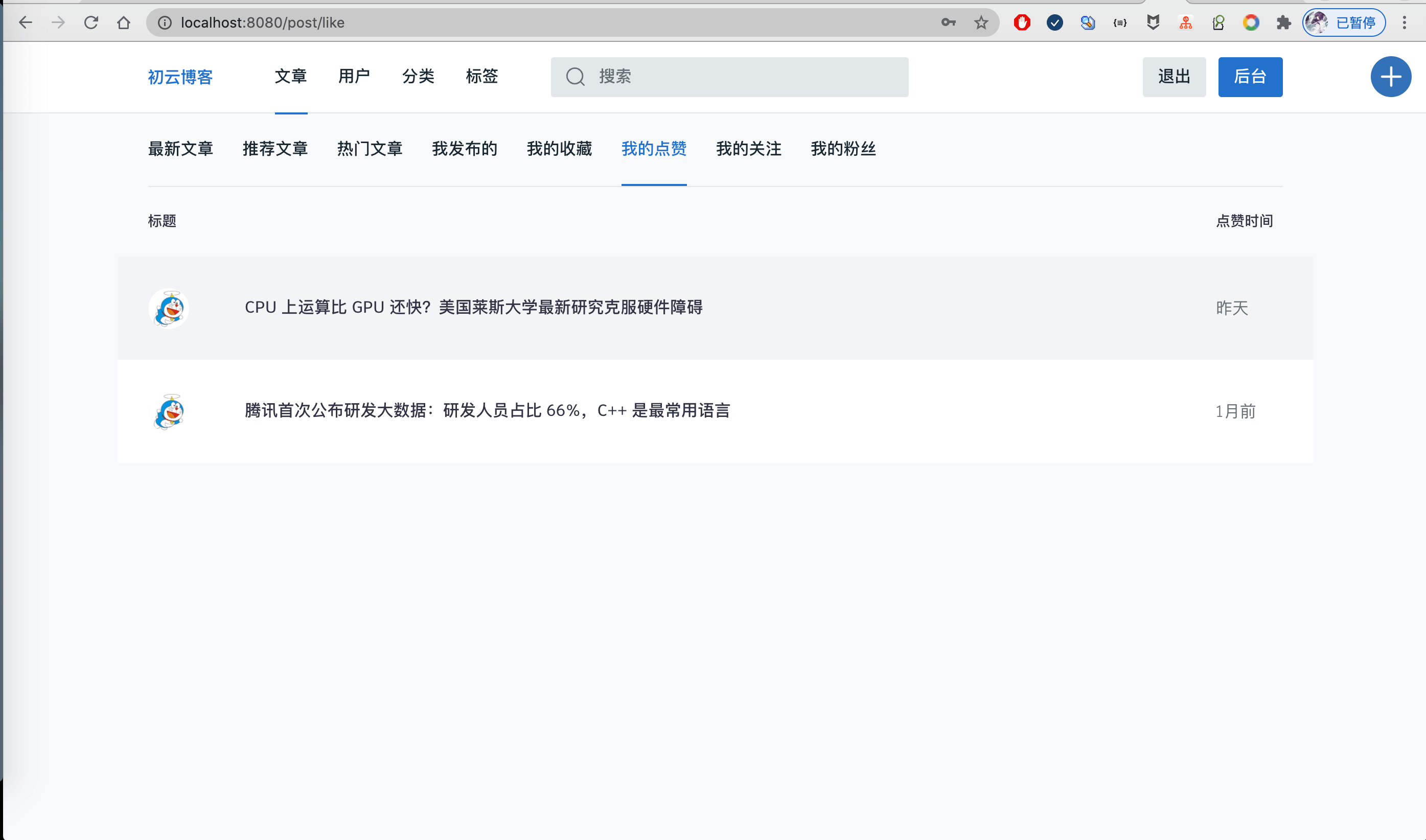Bookmark page with the star icon
The width and height of the screenshot is (1426, 840).
pyautogui.click(x=980, y=22)
